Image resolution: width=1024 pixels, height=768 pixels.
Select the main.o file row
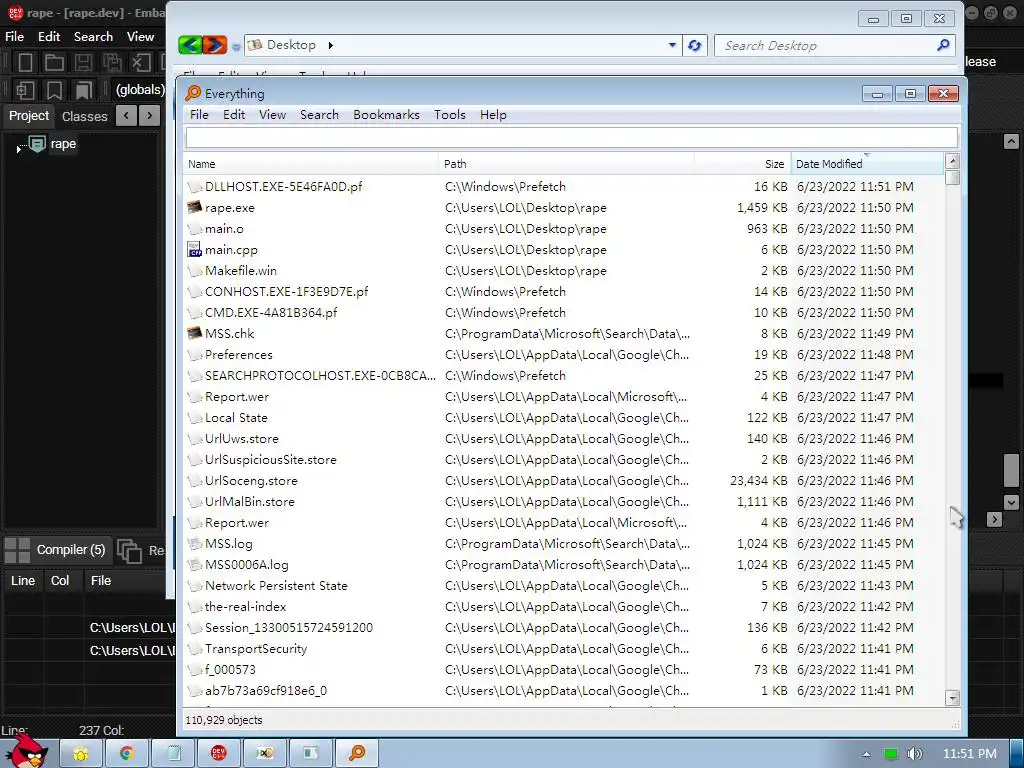pyautogui.click(x=565, y=229)
